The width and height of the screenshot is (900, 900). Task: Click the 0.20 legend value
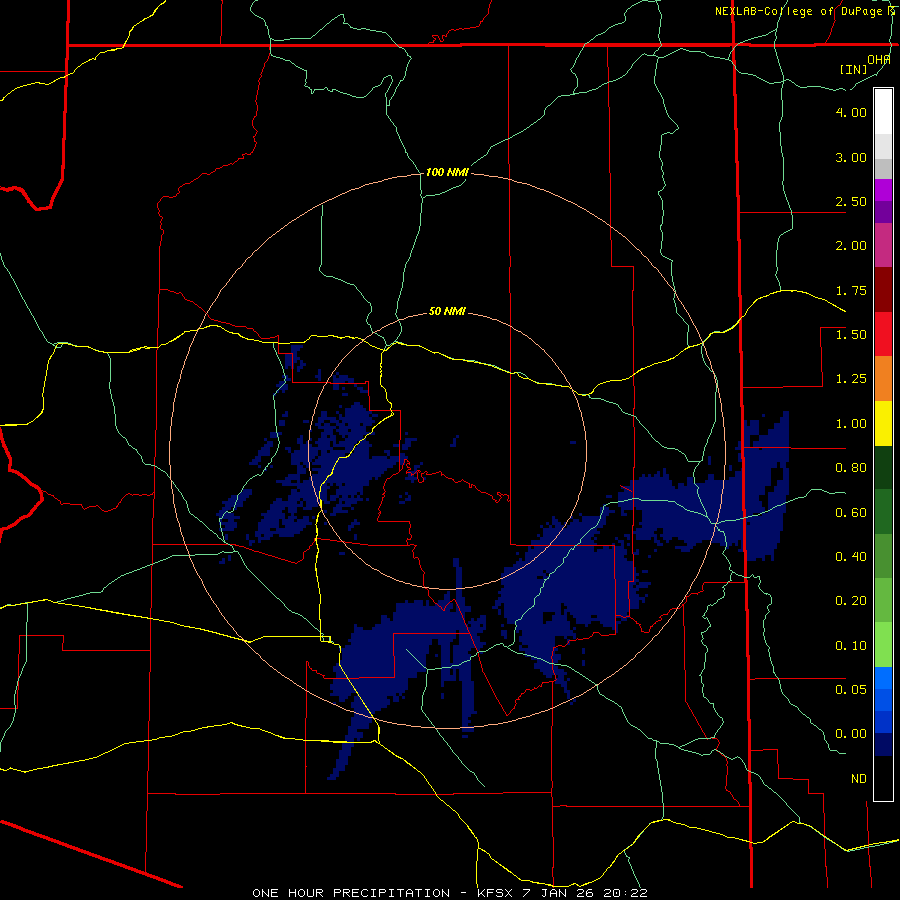851,601
